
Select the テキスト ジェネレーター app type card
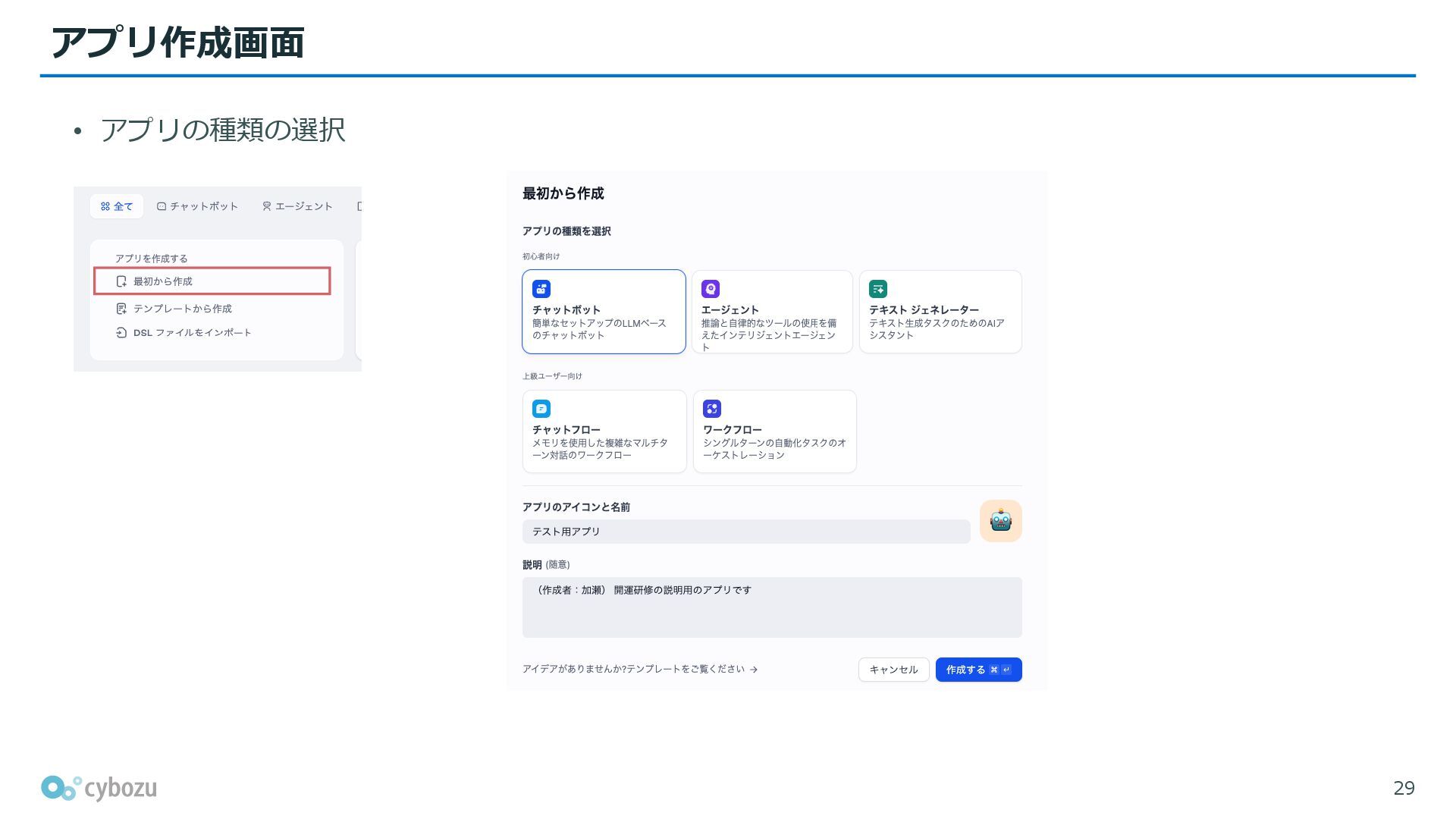940,312
